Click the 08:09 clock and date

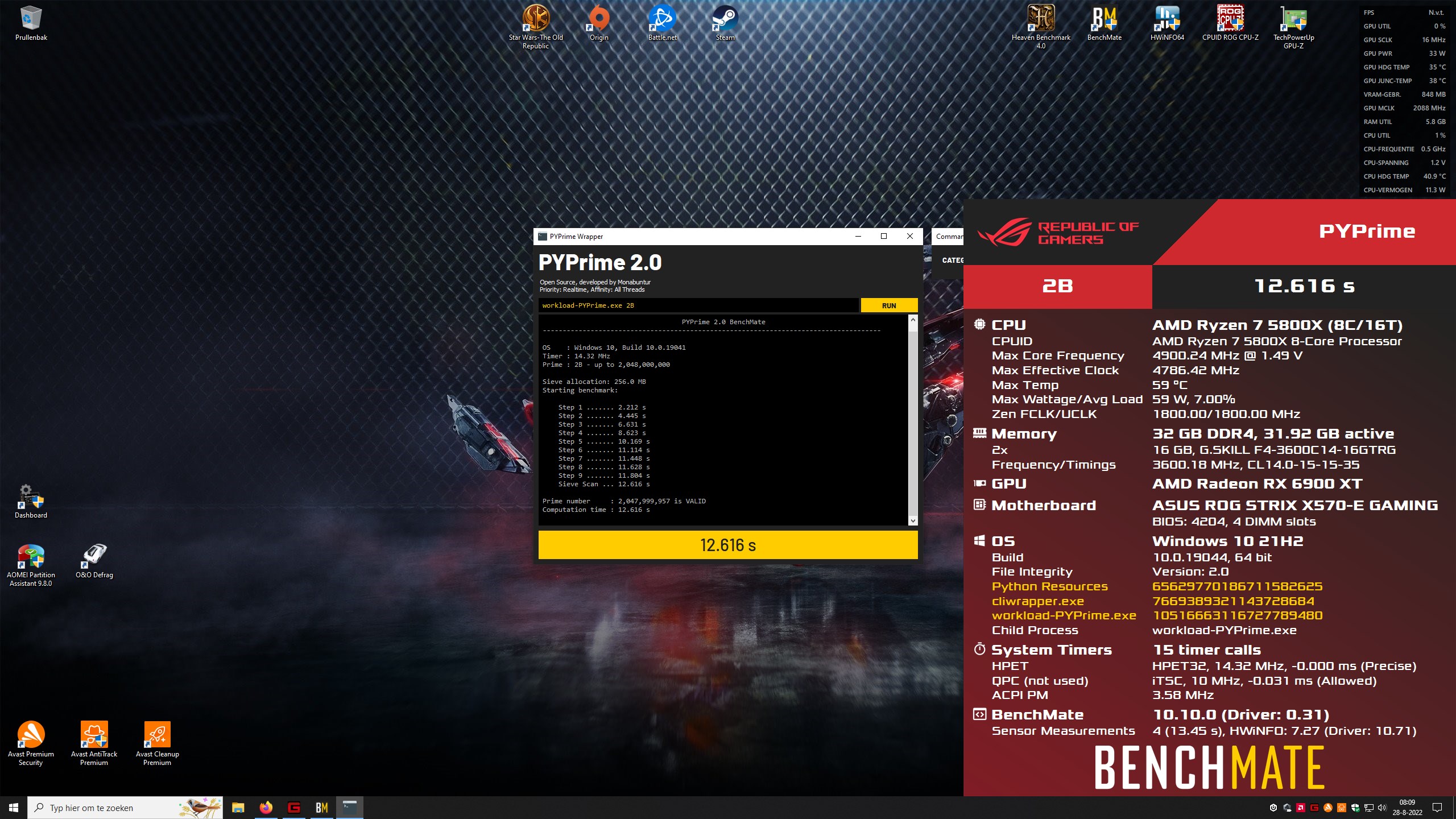(x=1408, y=808)
